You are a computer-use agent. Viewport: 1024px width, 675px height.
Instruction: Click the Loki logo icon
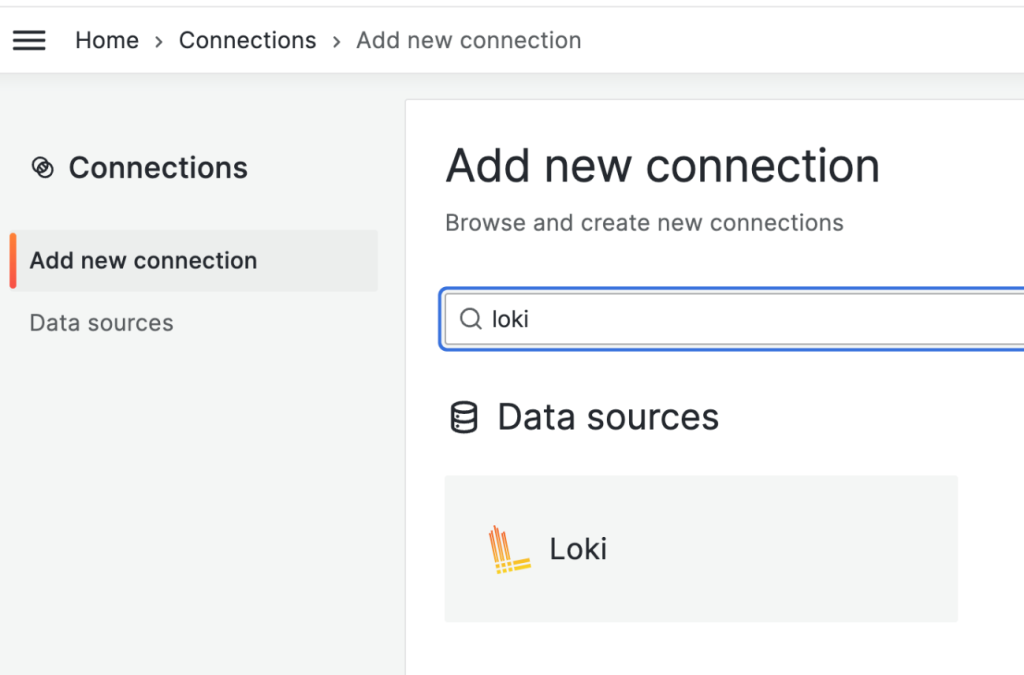(508, 549)
